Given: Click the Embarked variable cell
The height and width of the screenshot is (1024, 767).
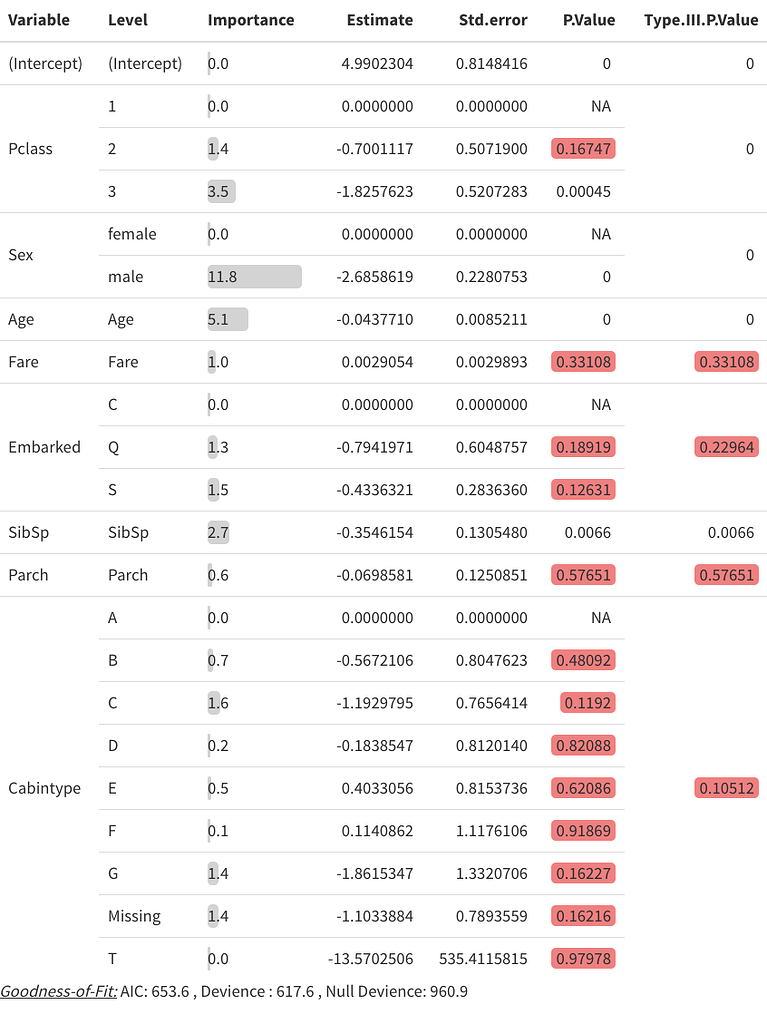Looking at the screenshot, I should (x=44, y=447).
